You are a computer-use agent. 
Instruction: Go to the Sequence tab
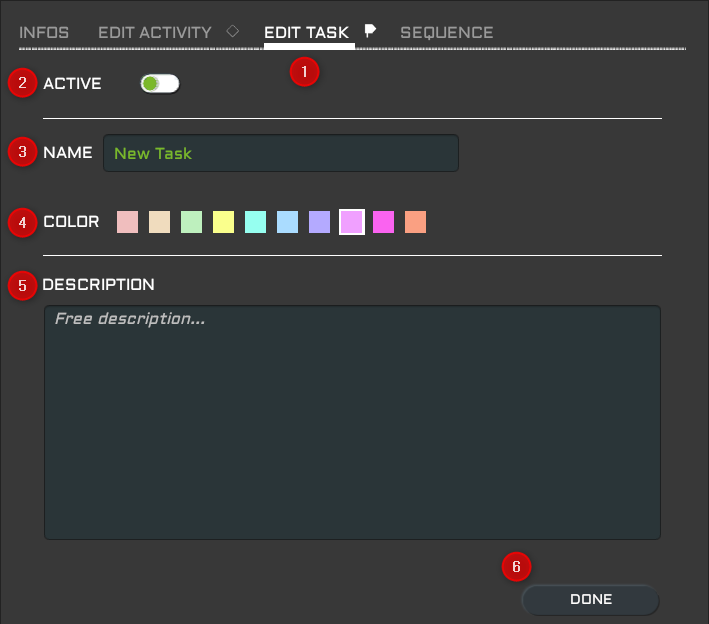[x=446, y=33]
